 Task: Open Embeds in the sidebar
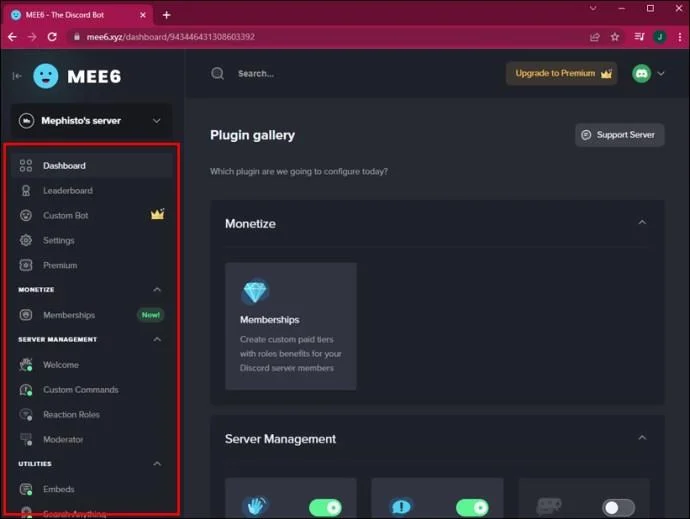pos(92,489)
